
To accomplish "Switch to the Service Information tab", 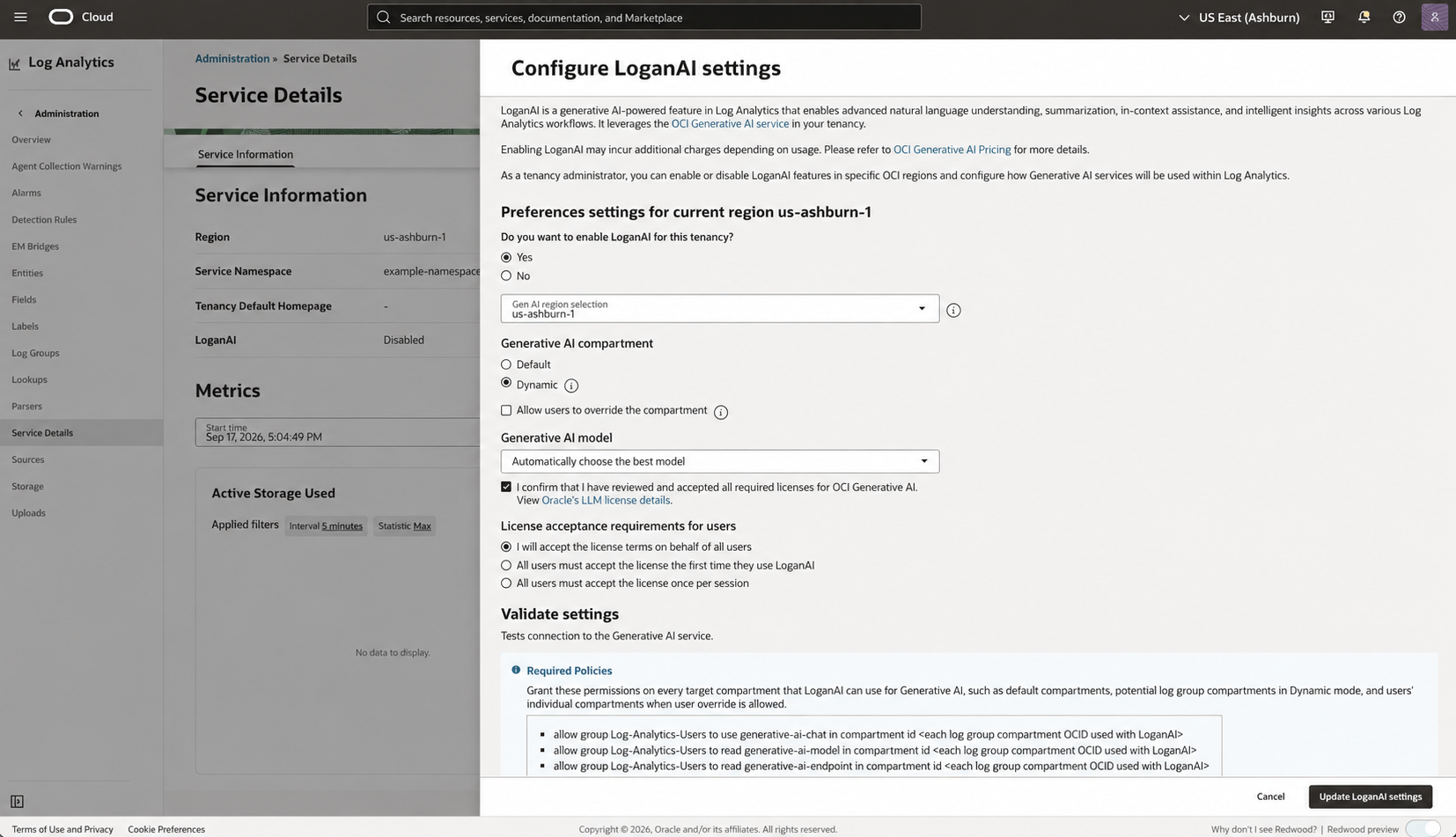I will [x=246, y=154].
